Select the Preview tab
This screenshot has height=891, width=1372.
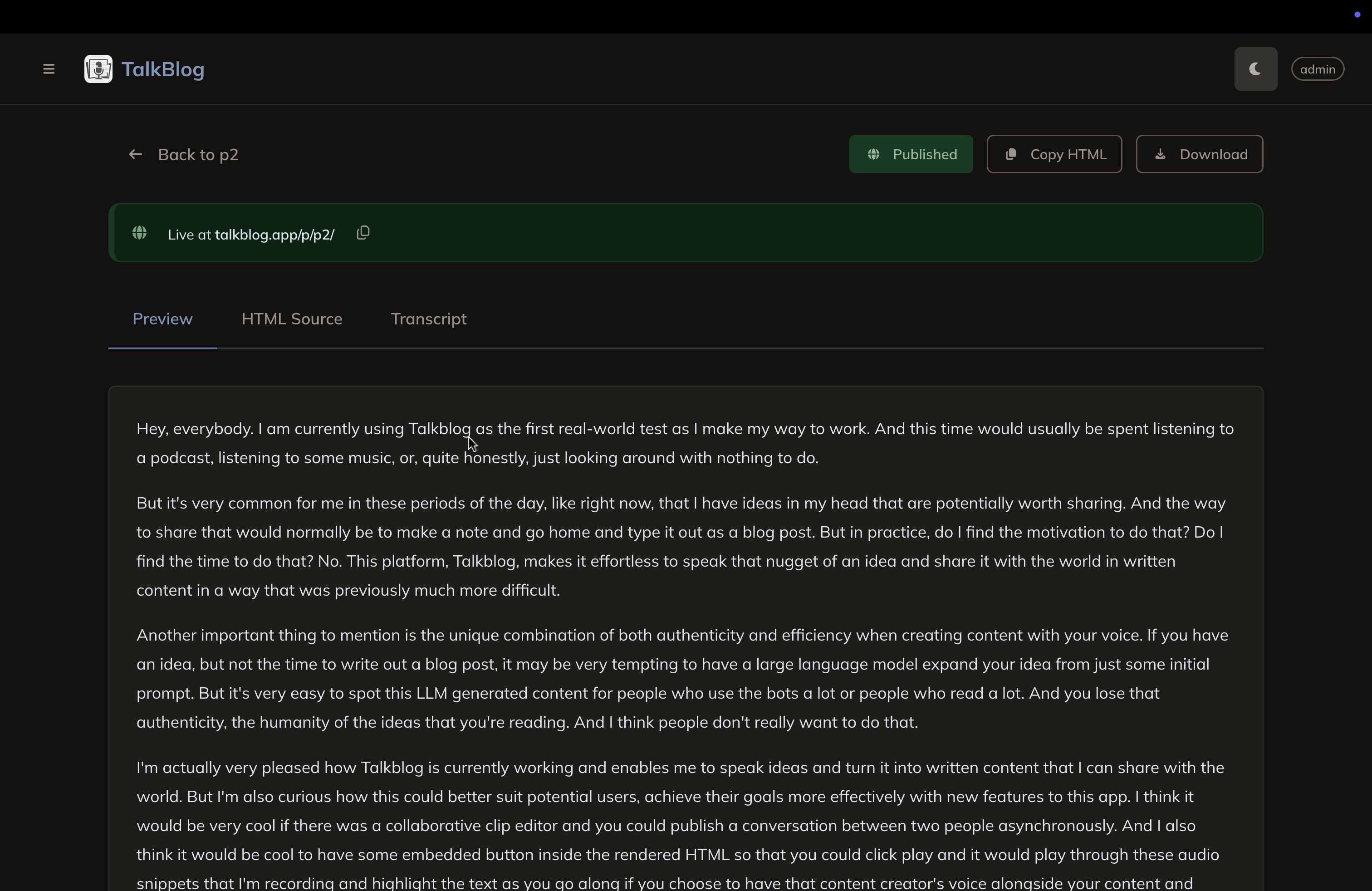pyautogui.click(x=162, y=319)
